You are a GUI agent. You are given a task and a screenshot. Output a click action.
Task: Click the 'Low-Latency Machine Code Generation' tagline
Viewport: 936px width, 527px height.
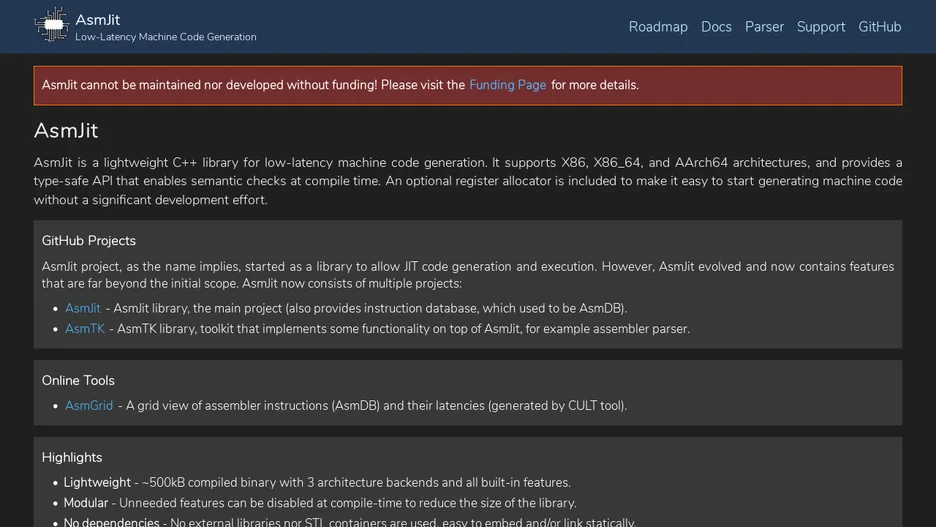(x=165, y=37)
